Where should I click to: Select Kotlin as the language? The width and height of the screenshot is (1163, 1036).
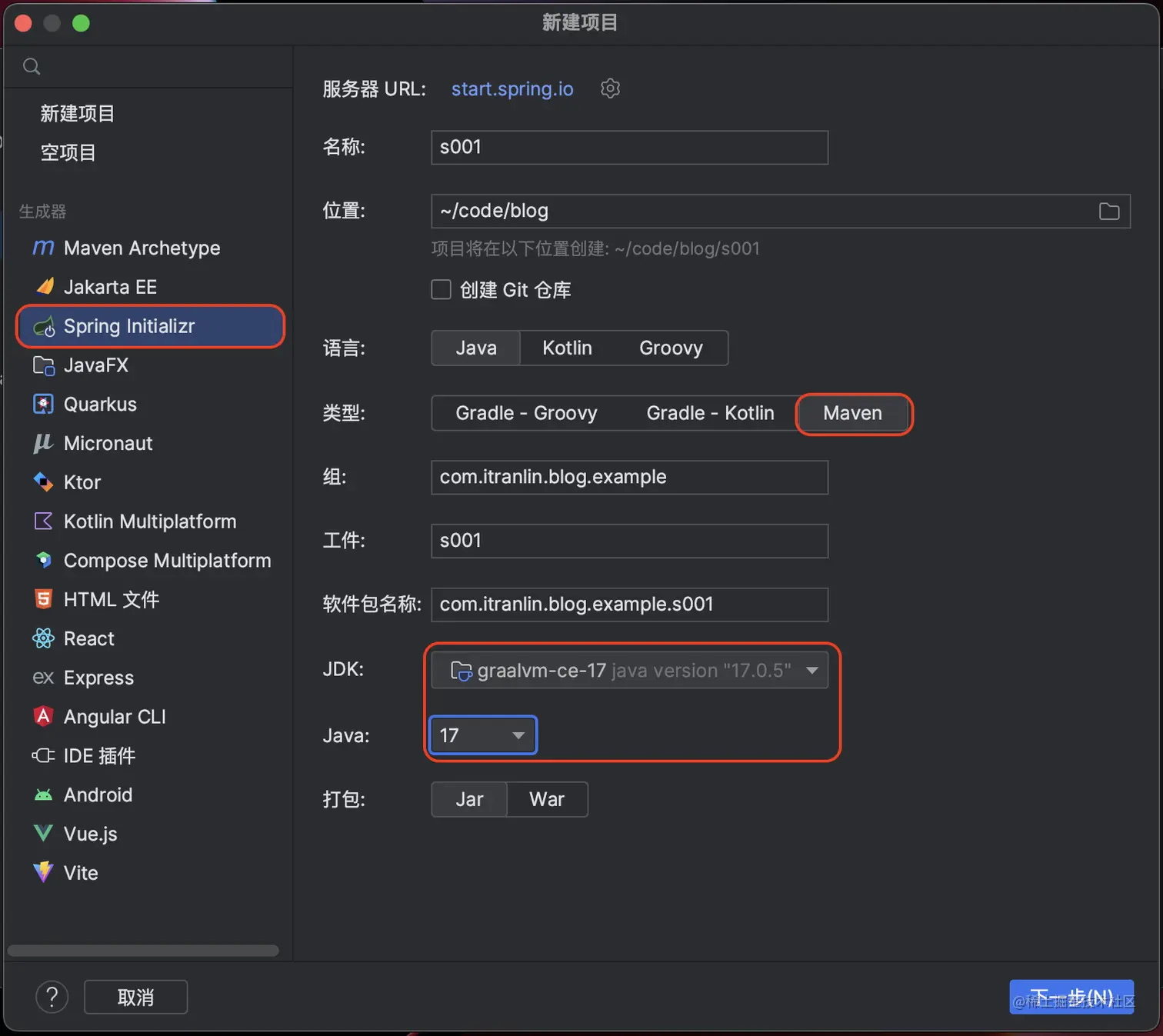click(567, 348)
